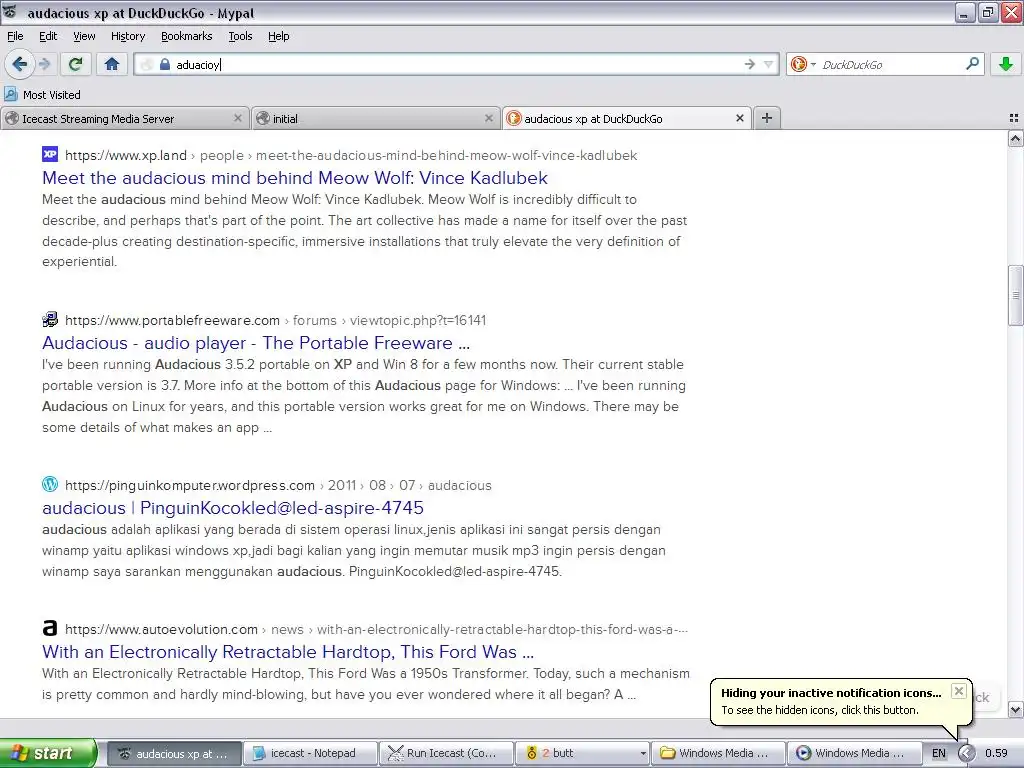Image resolution: width=1024 pixels, height=768 pixels.
Task: Click the Mypal raccoon title bar icon
Action: tap(10, 12)
